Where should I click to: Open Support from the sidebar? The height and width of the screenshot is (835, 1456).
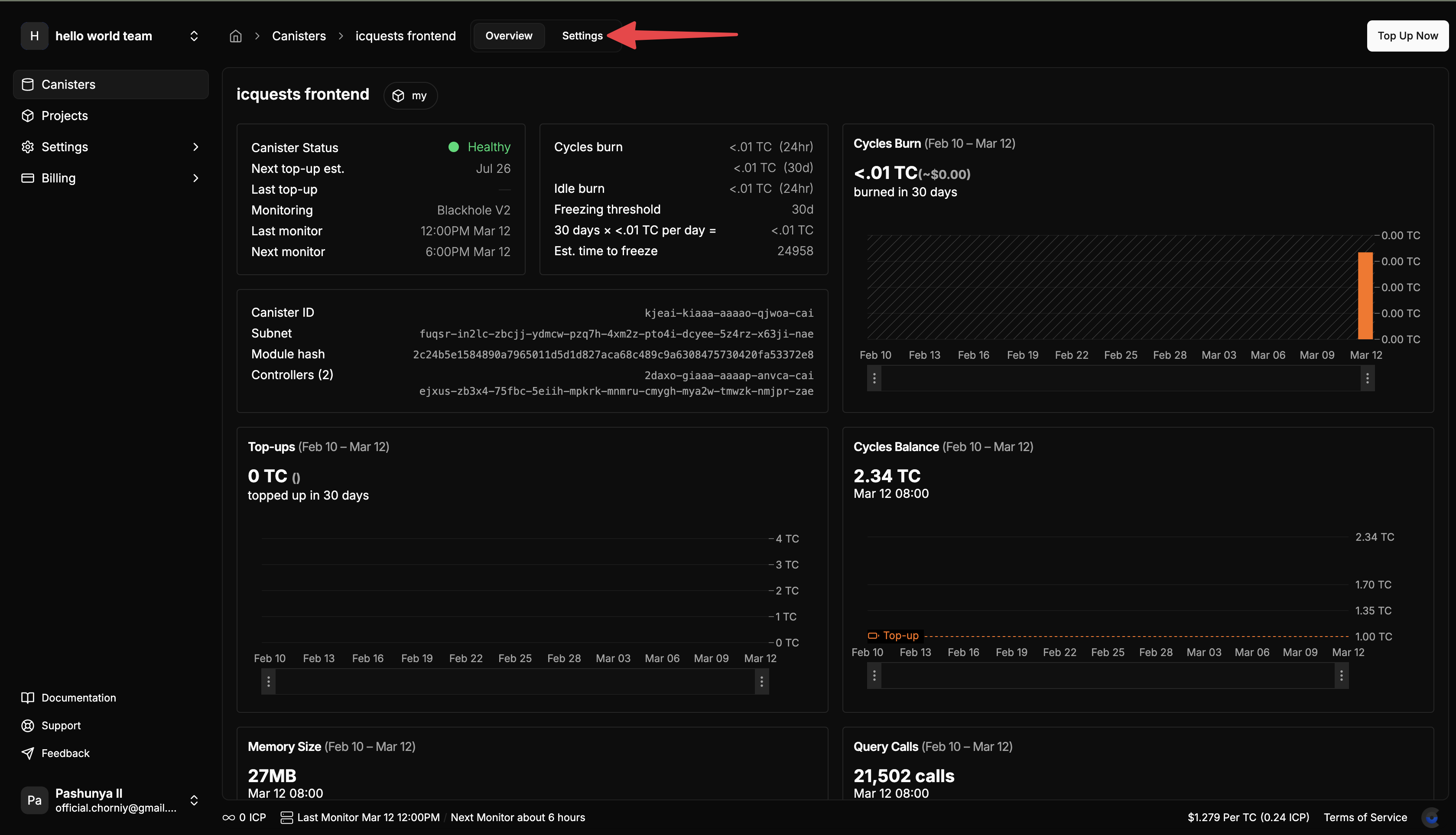click(61, 725)
